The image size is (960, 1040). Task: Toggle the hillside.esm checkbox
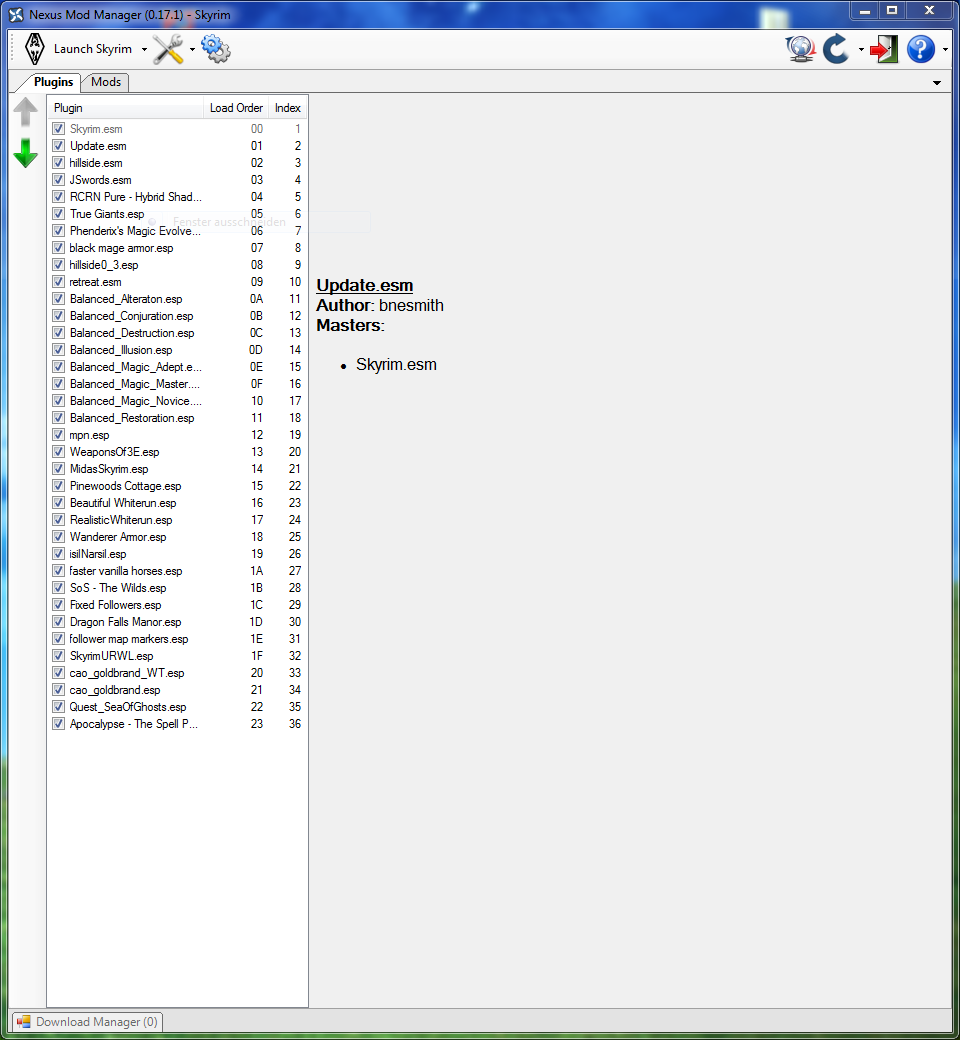[58, 162]
